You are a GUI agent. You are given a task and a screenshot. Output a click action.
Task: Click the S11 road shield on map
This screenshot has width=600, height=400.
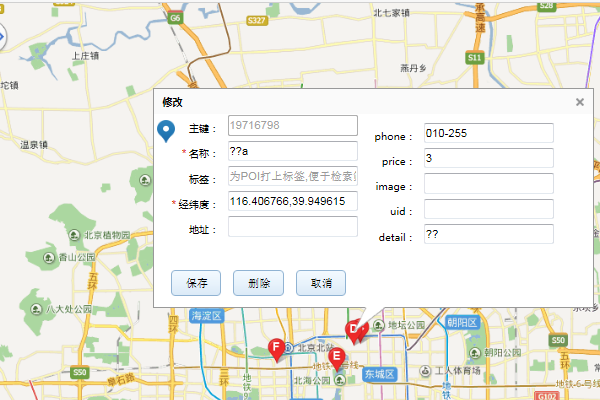(474, 58)
